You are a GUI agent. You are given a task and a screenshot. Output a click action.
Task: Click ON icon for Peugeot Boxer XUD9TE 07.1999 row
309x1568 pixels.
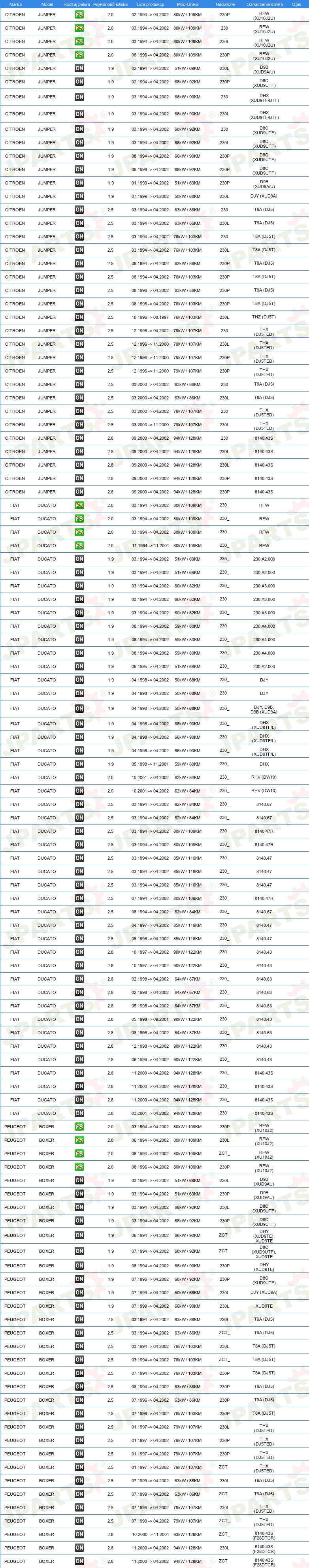(x=79, y=1306)
